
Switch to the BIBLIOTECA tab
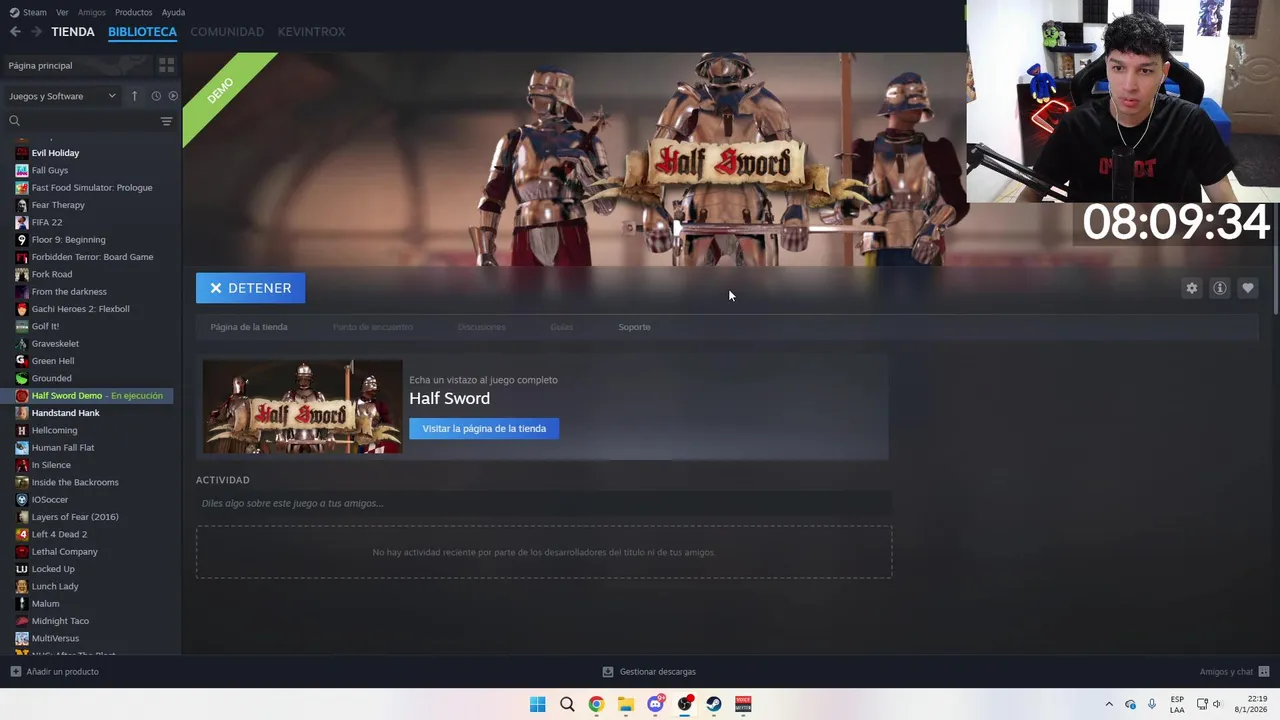142,32
